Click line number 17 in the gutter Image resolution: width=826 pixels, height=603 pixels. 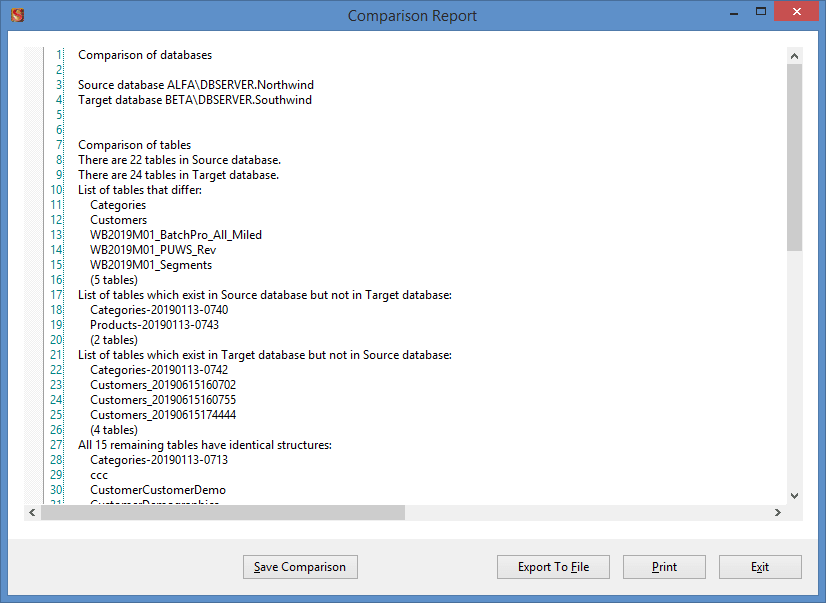tap(57, 295)
